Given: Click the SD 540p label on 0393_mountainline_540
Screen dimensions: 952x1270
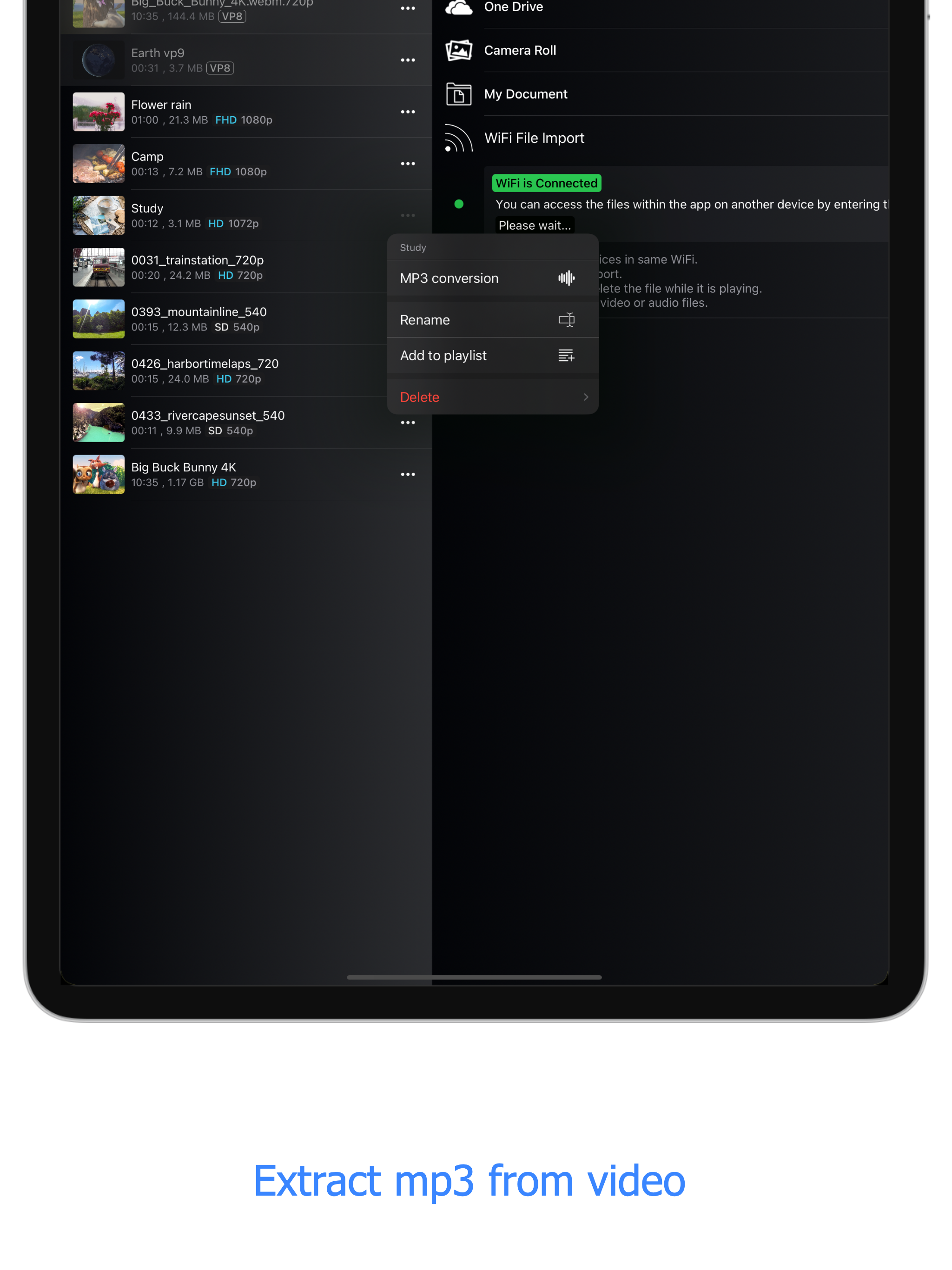Looking at the screenshot, I should [x=237, y=327].
